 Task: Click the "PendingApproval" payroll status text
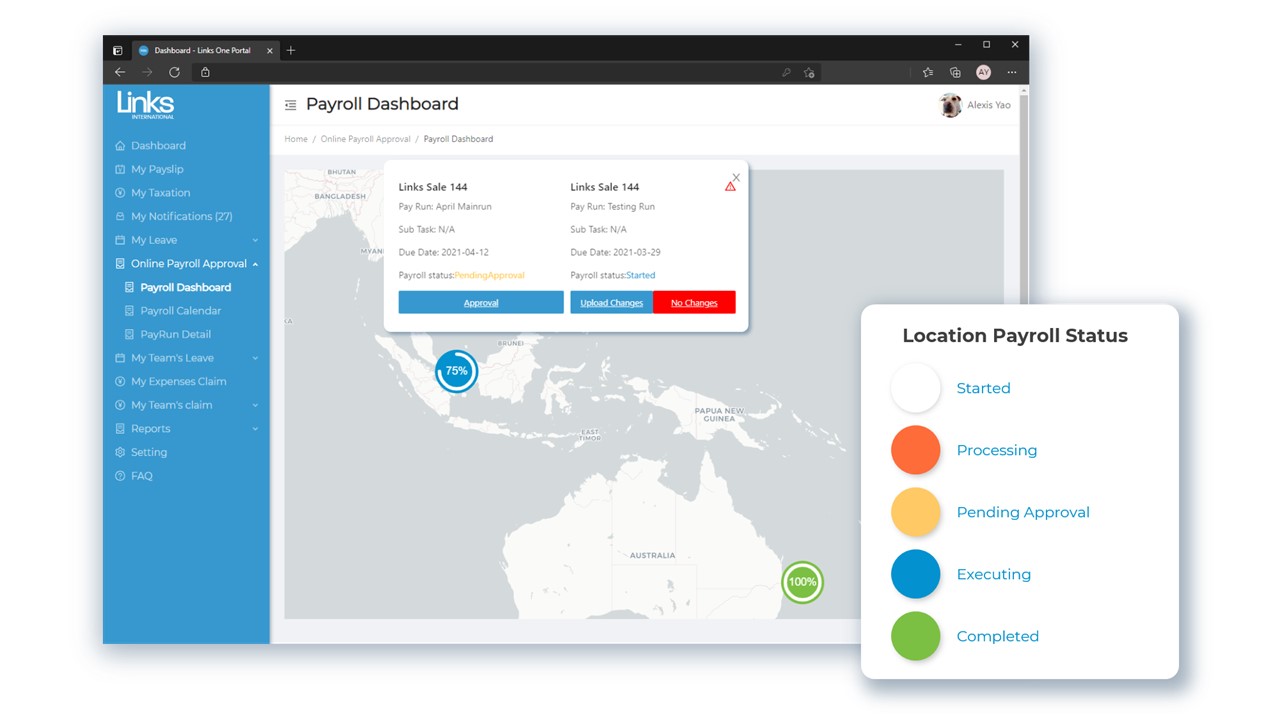coord(490,276)
